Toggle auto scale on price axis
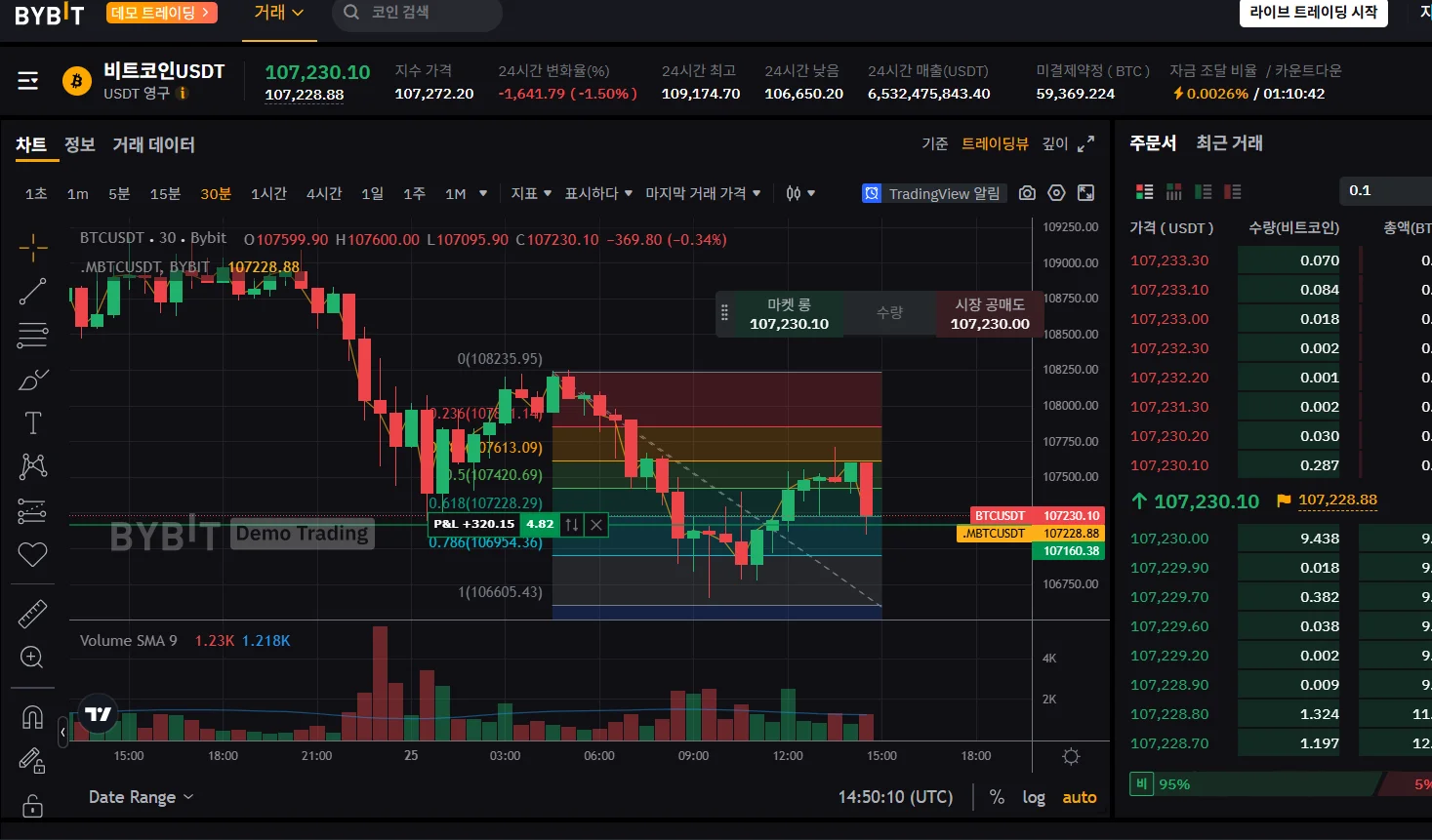 coord(1080,797)
